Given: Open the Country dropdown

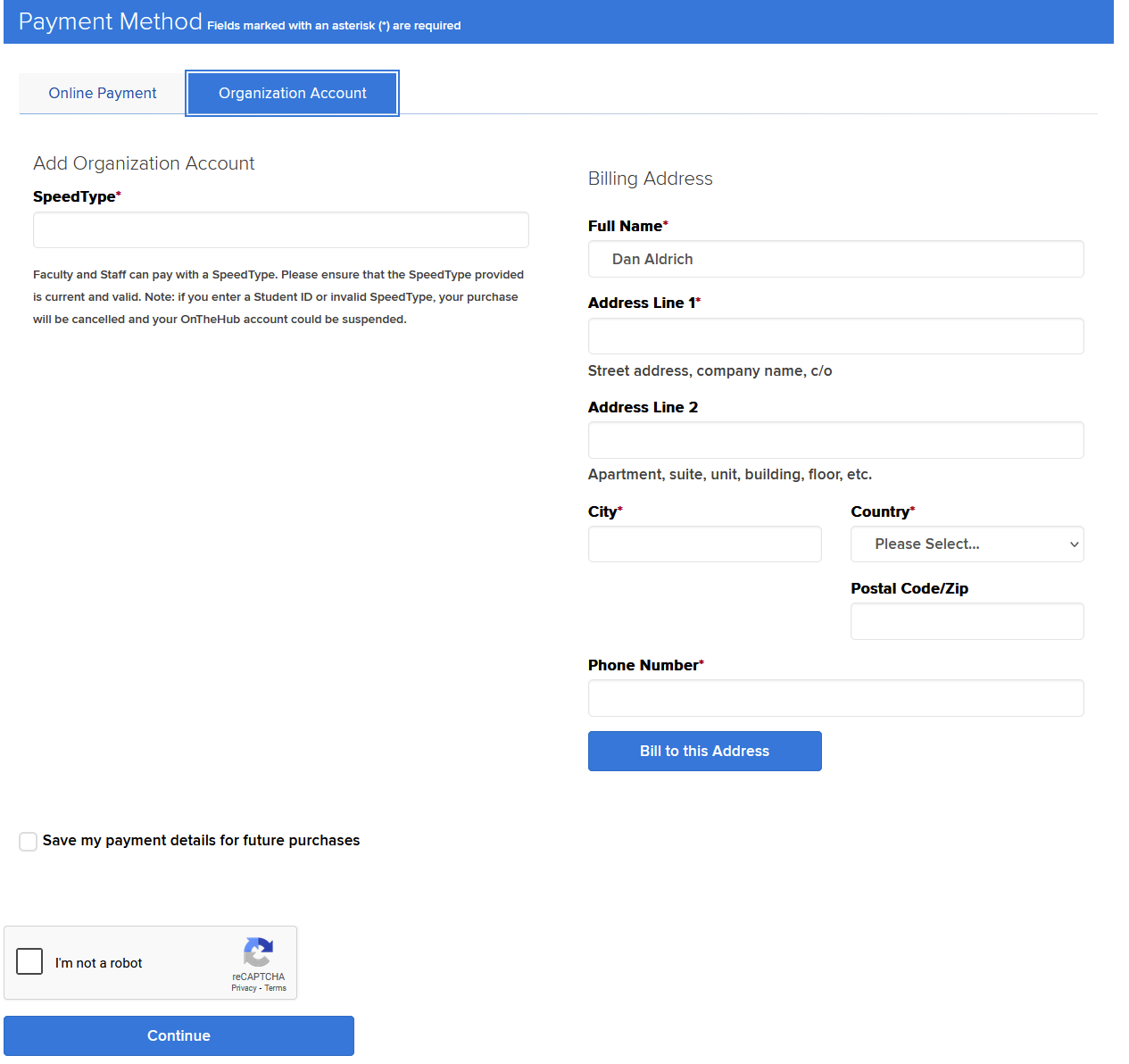Looking at the screenshot, I should point(967,544).
